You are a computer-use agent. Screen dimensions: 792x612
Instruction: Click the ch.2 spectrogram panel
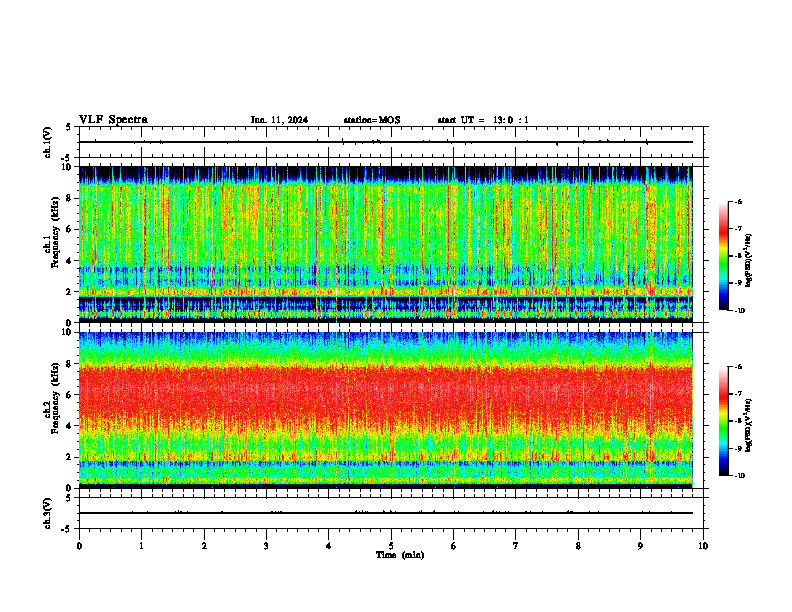(x=385, y=410)
